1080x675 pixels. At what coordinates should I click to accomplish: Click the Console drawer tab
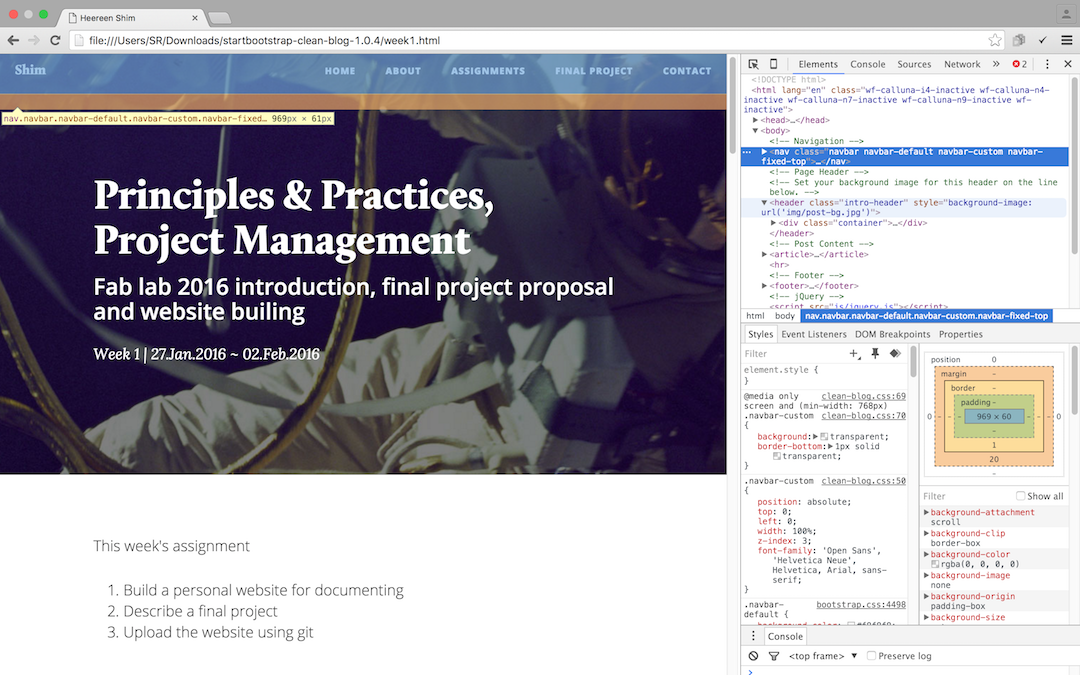[785, 636]
